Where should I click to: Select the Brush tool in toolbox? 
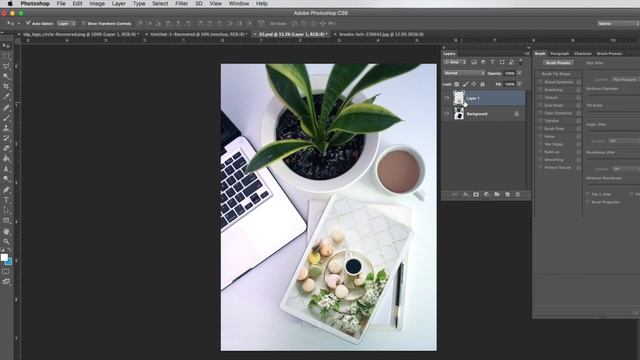6,118
